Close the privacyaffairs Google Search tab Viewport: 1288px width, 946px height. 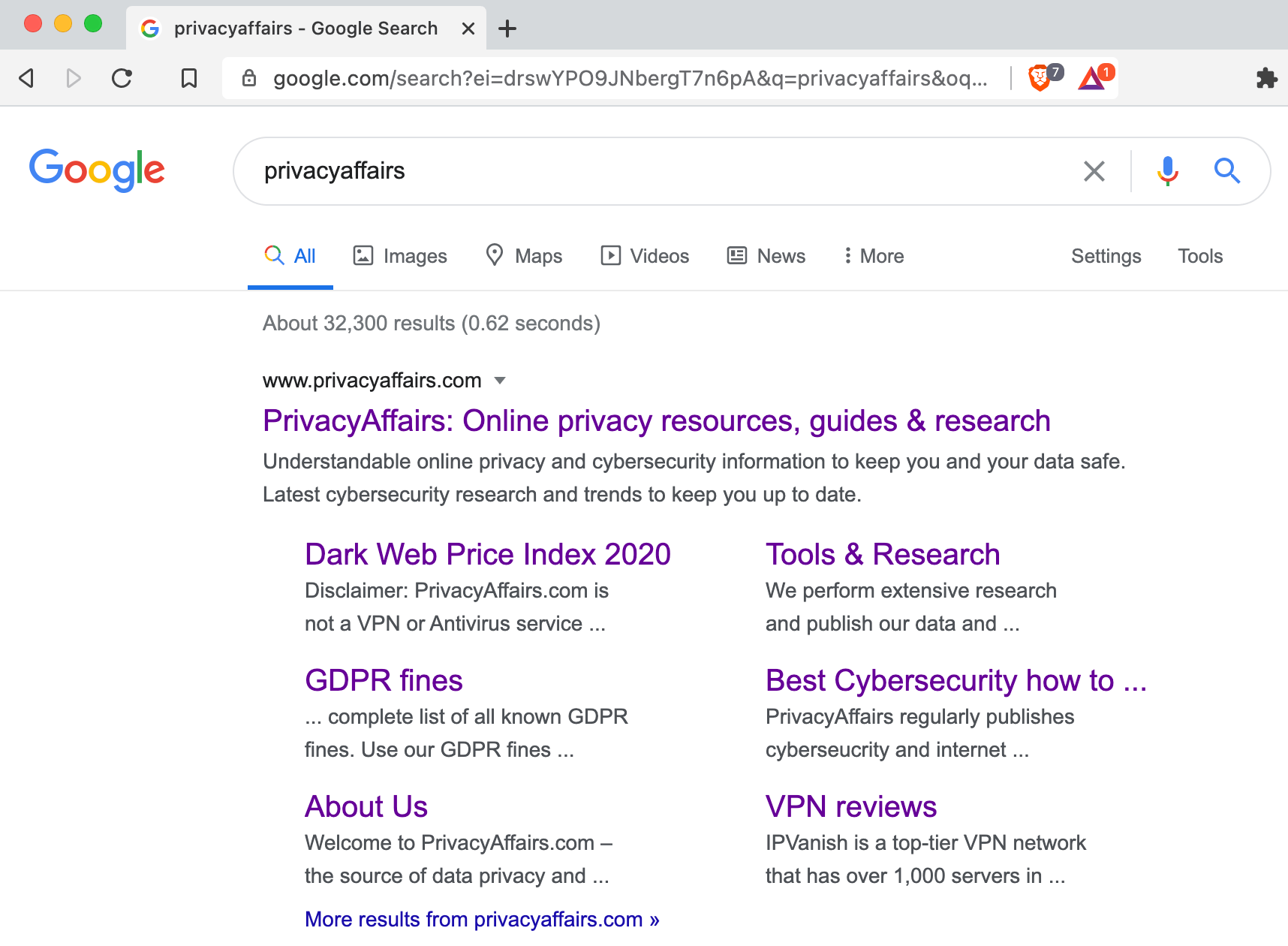click(x=468, y=29)
